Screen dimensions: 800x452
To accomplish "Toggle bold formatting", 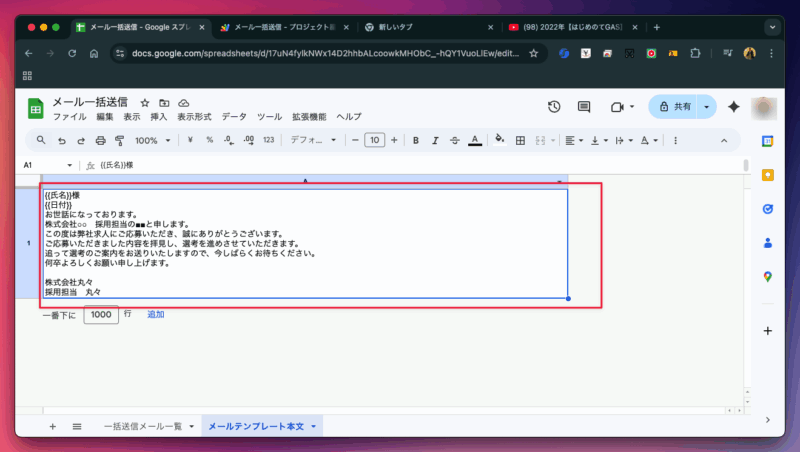I will (x=416, y=140).
